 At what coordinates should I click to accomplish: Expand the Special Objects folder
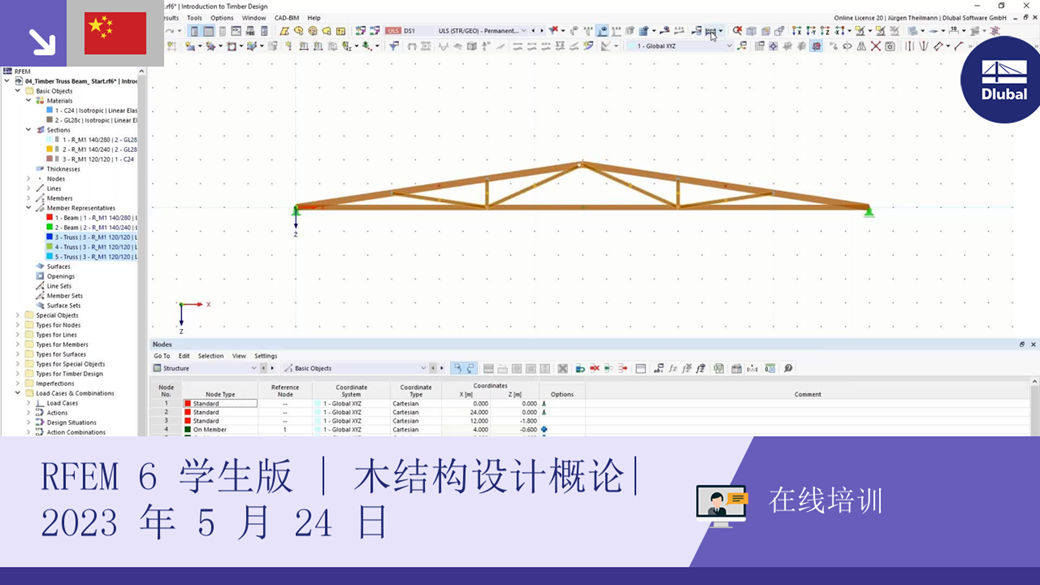click(x=18, y=315)
